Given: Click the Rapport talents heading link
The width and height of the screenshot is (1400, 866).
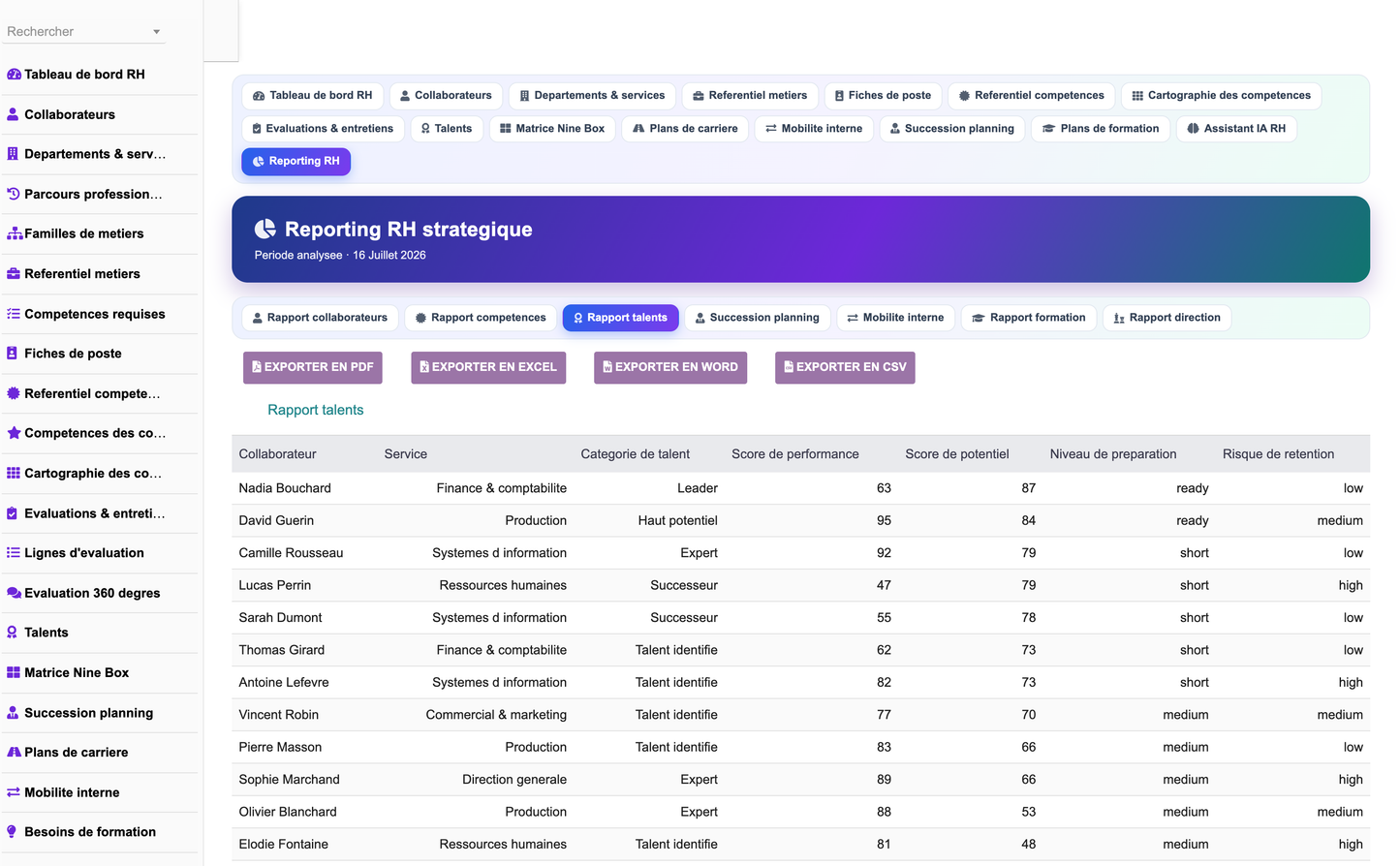Looking at the screenshot, I should tap(316, 410).
